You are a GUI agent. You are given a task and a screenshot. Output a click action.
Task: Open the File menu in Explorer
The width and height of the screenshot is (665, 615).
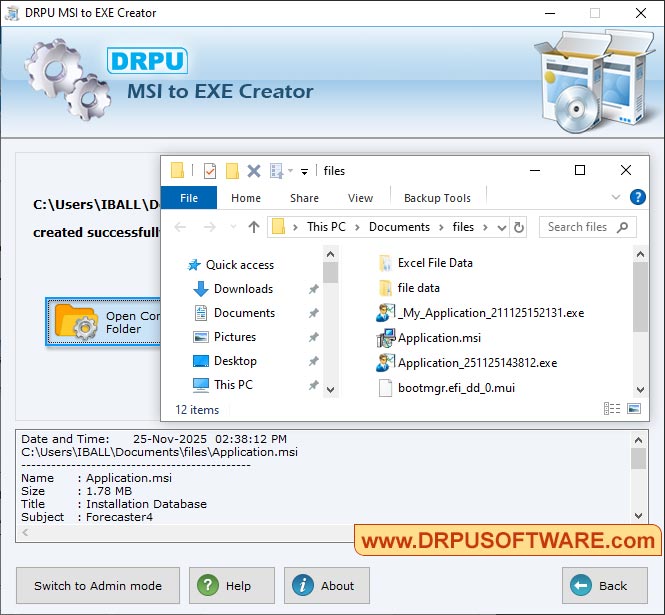click(x=189, y=198)
